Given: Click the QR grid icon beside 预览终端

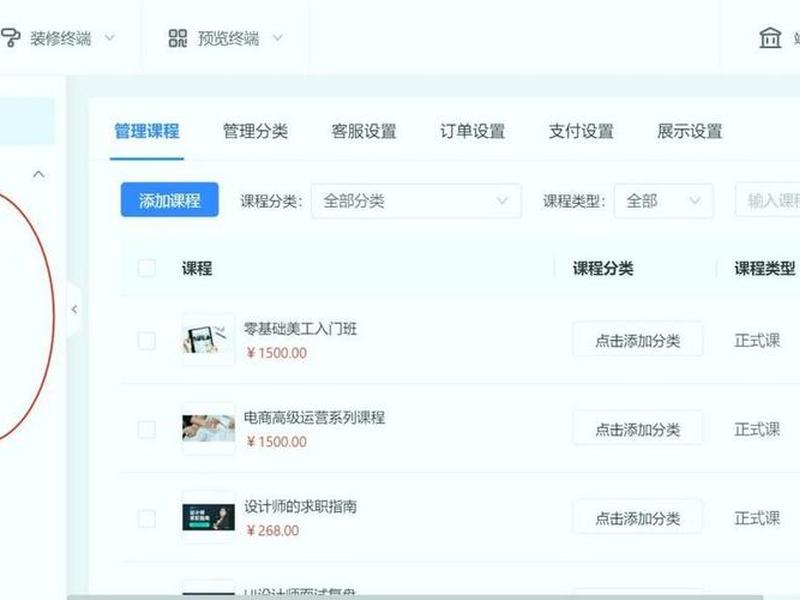Looking at the screenshot, I should (x=178, y=38).
